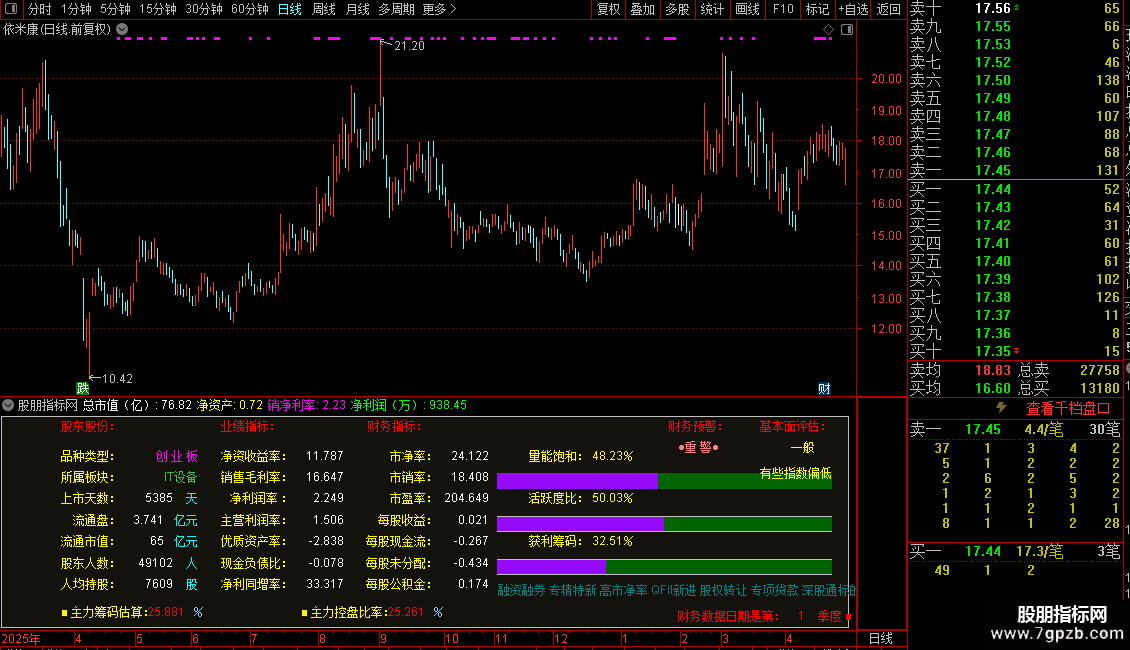1130x650 pixels.
Task: Click the F10 company info button
Action: [x=783, y=9]
